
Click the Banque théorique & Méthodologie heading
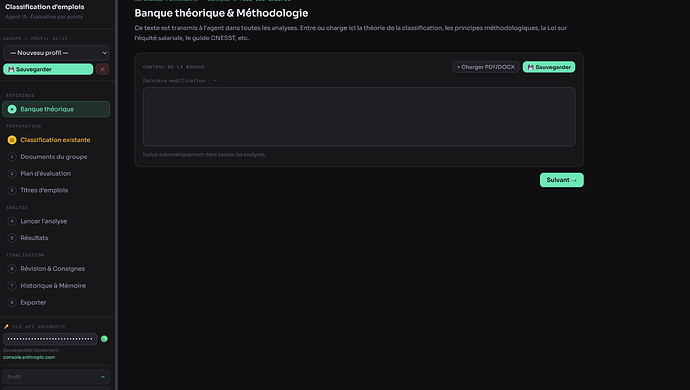click(221, 13)
